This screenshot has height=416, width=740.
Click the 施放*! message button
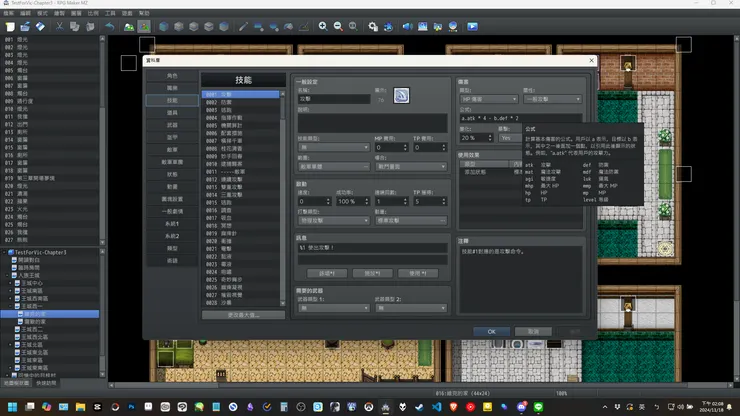(x=372, y=273)
